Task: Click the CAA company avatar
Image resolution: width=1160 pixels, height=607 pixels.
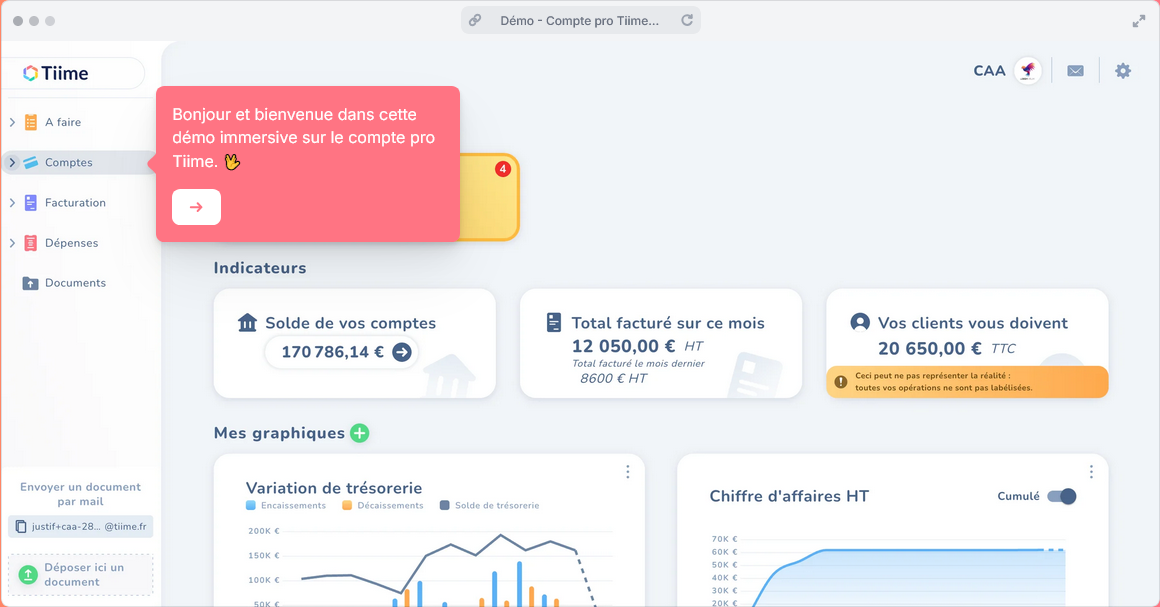Action: click(1028, 71)
